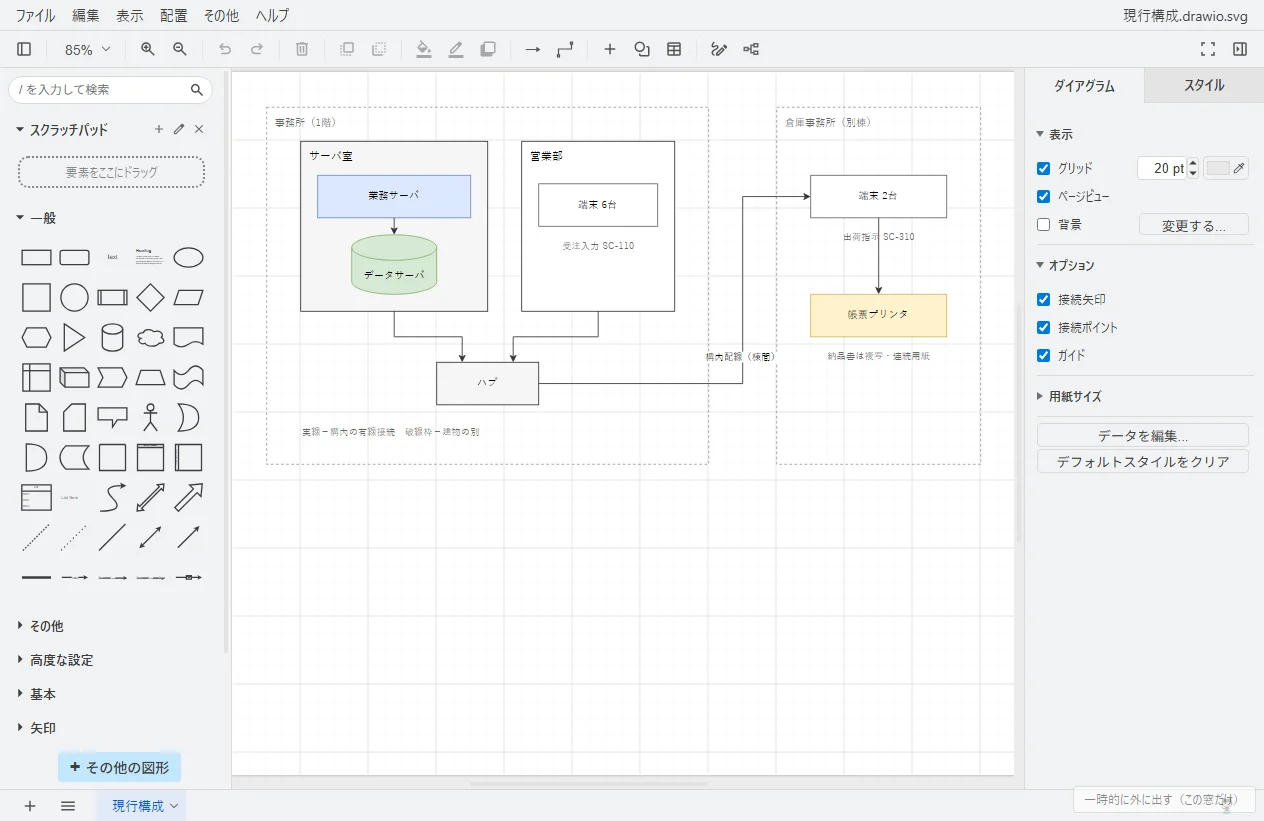Click the delete trash icon

tap(302, 49)
